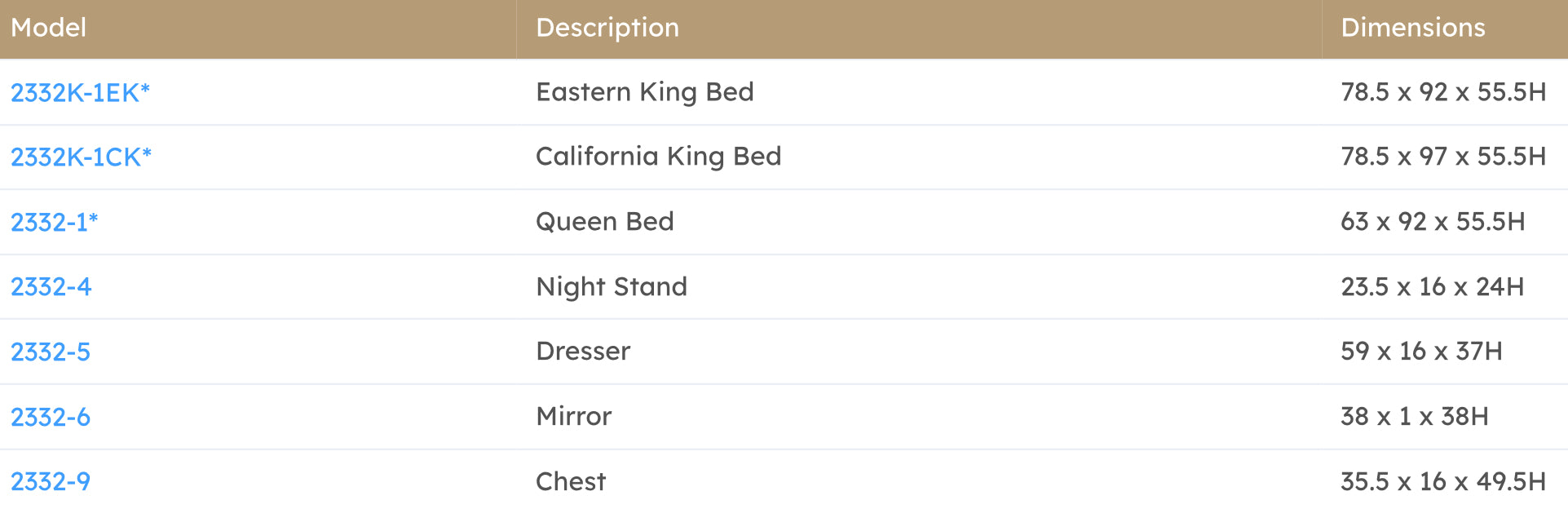Click the Mirror description cell

tap(573, 417)
